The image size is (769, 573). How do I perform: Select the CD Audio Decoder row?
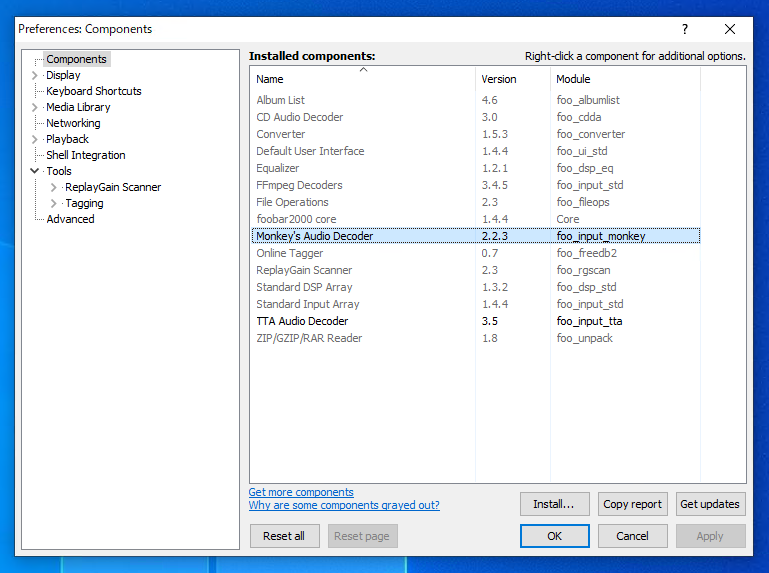click(475, 117)
